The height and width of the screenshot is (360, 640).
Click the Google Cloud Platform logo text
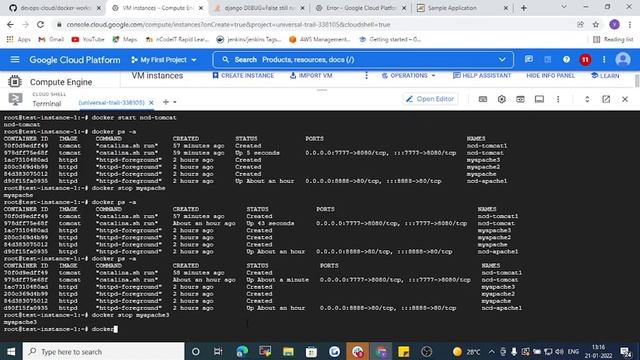pos(75,60)
